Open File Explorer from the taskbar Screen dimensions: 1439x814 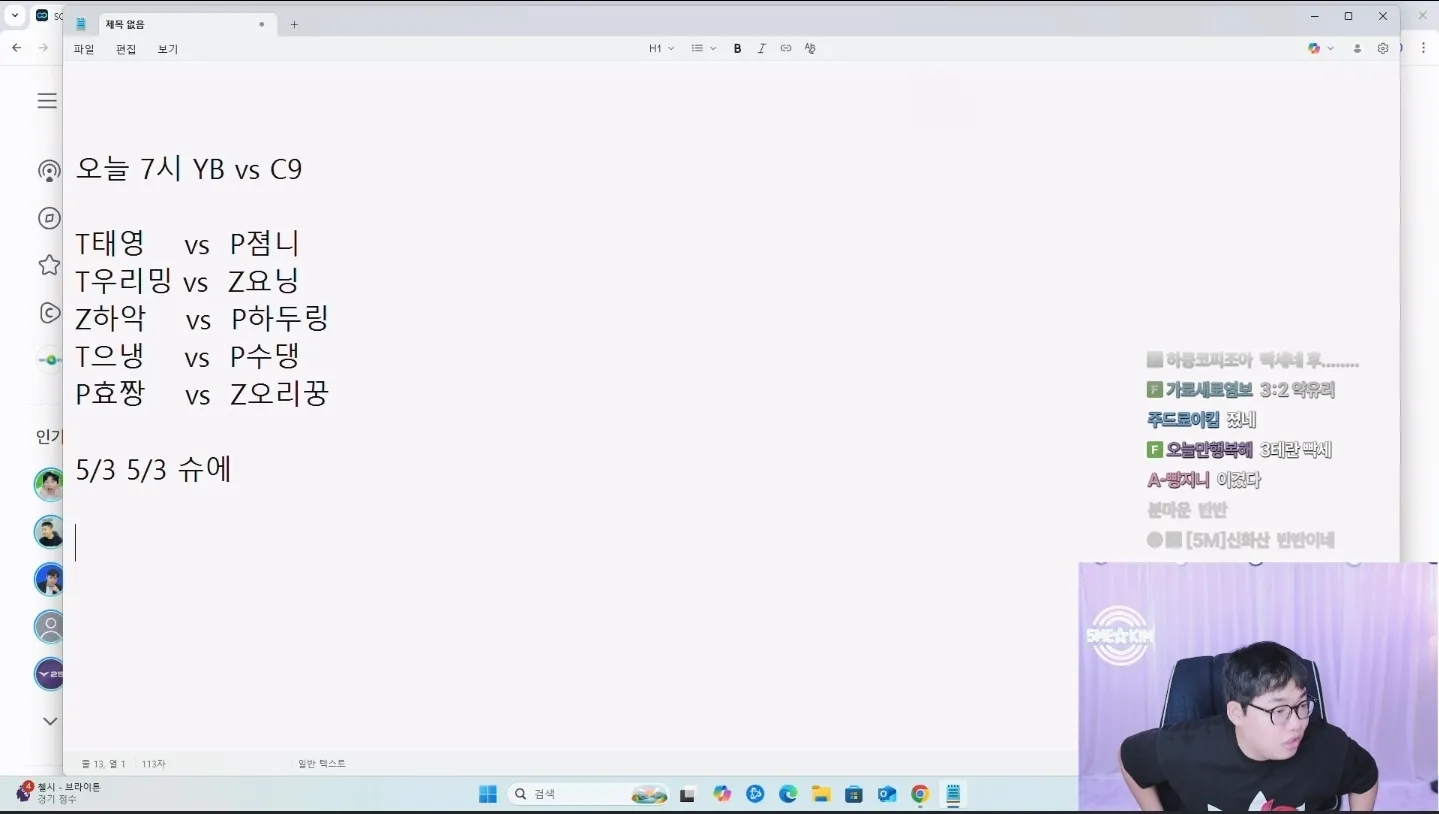coord(821,794)
